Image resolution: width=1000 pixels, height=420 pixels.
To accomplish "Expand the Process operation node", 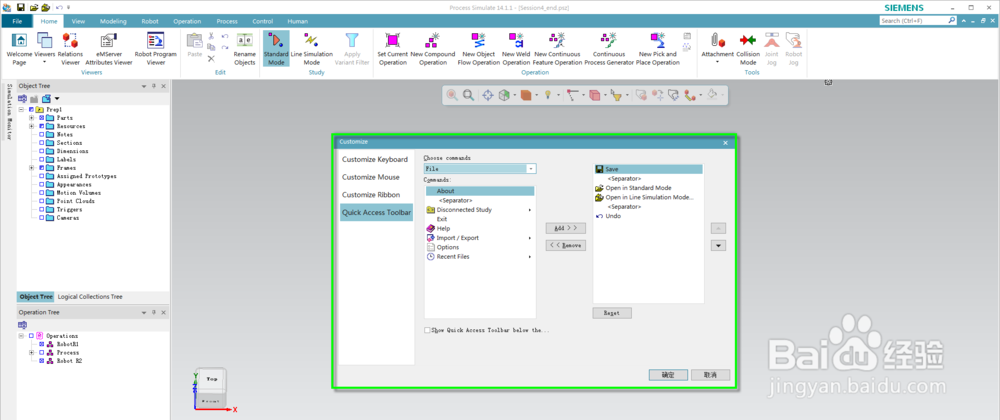I will point(32,352).
